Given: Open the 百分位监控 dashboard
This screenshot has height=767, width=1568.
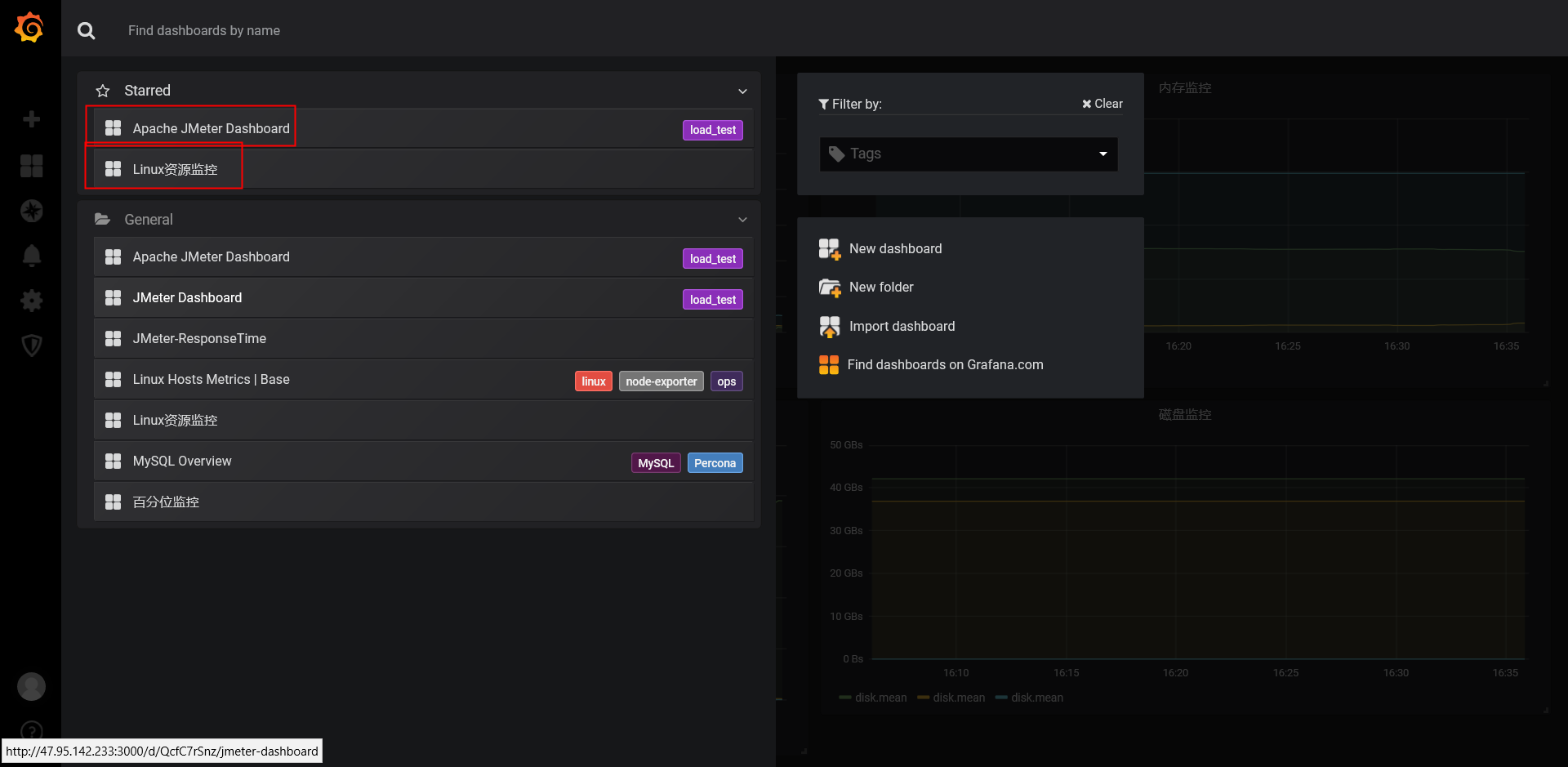Looking at the screenshot, I should click(423, 502).
